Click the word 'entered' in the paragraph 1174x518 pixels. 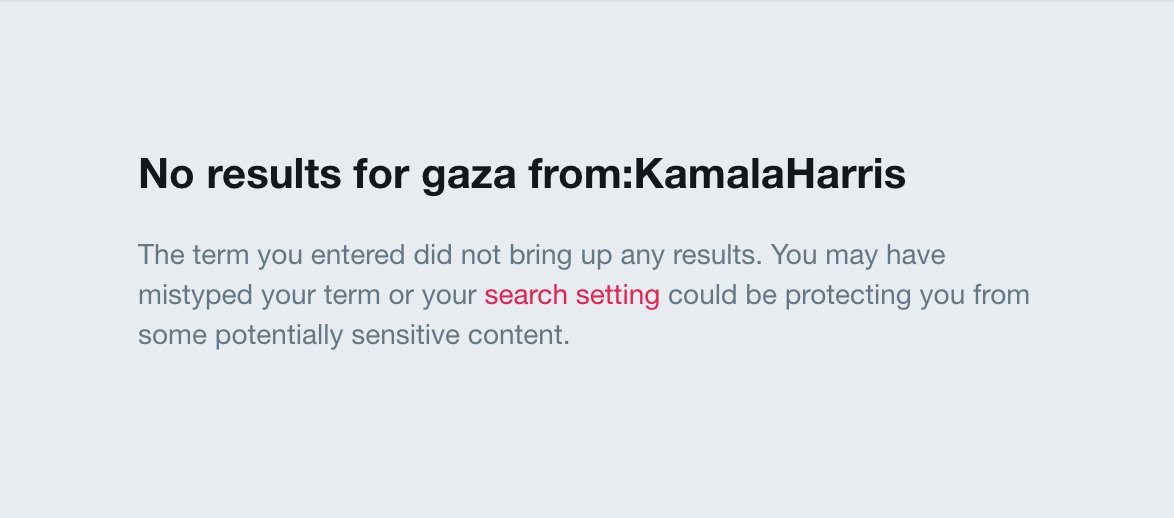358,255
